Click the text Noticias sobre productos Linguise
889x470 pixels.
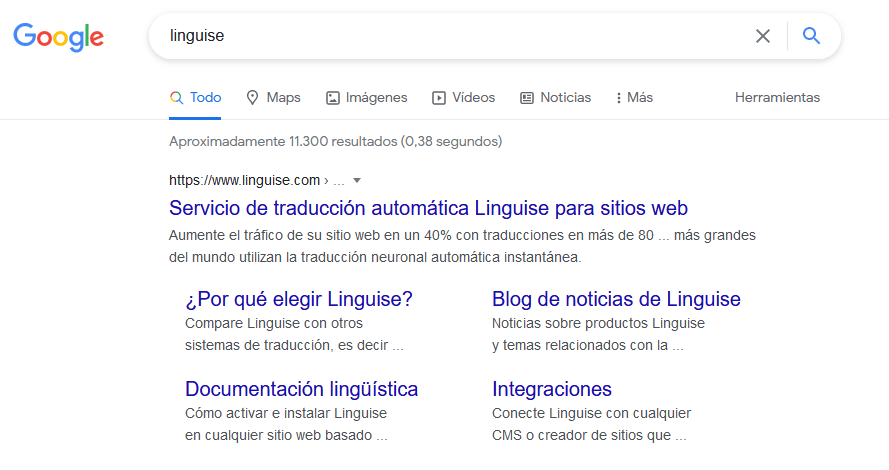pos(598,323)
